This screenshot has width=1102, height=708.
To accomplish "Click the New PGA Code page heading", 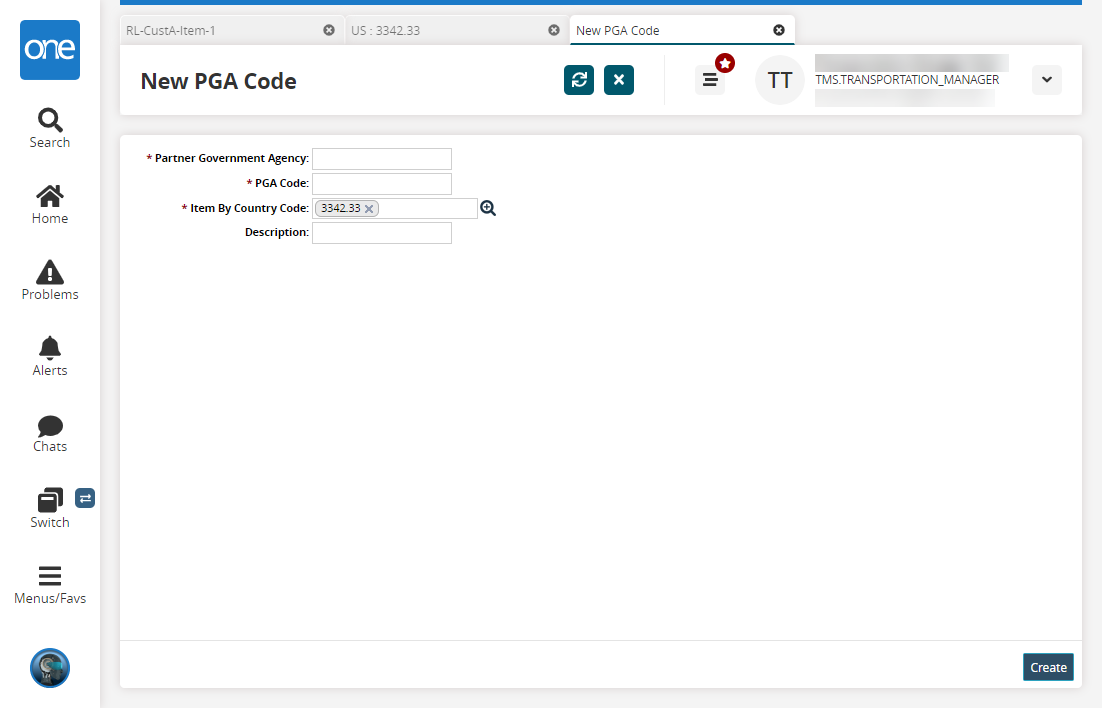I will (x=219, y=81).
